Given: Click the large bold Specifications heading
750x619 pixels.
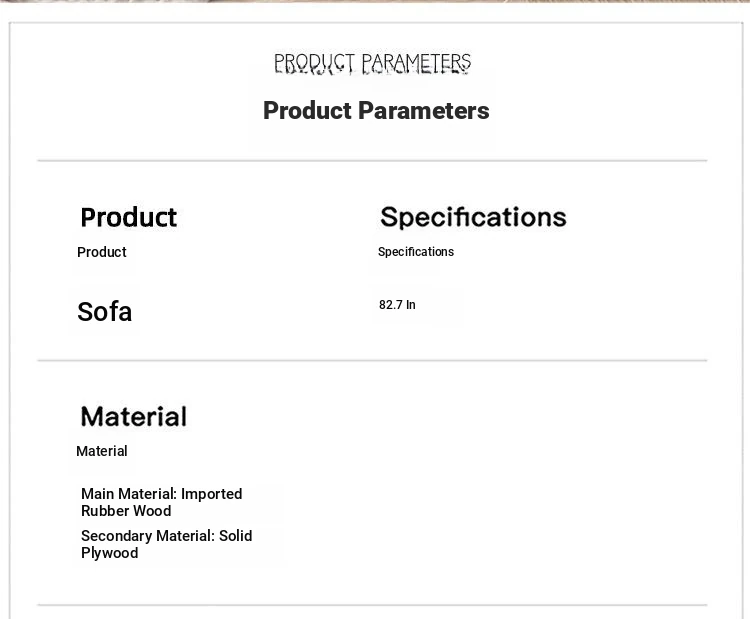Looking at the screenshot, I should (x=473, y=216).
